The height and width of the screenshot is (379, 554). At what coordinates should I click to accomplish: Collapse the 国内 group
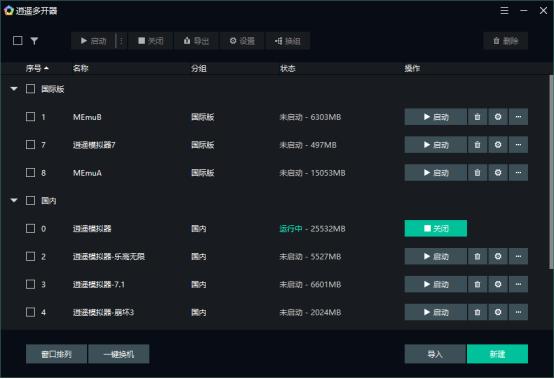pos(14,201)
